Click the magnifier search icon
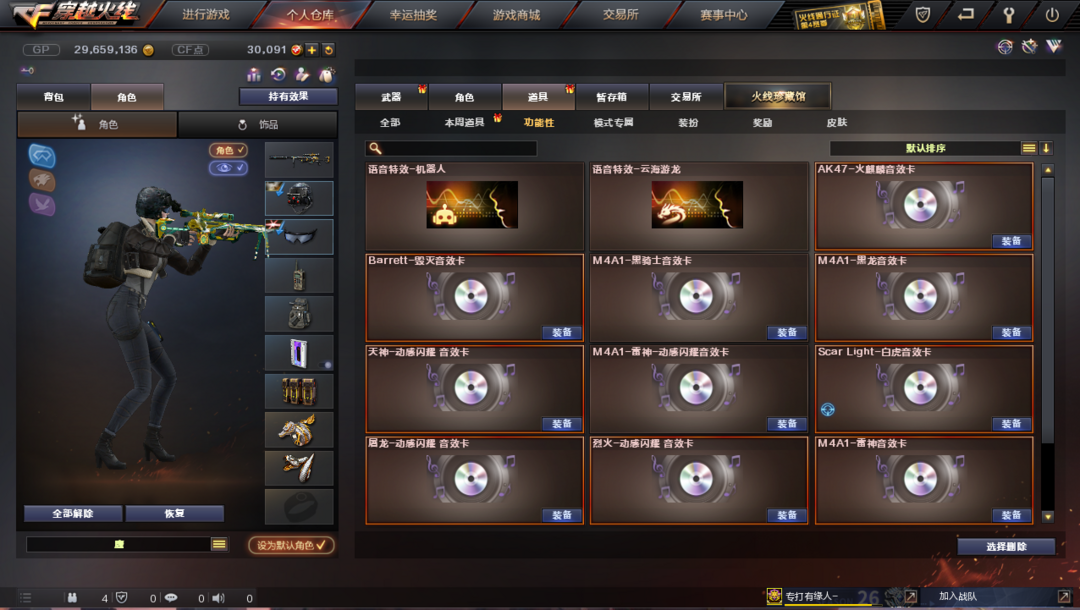 click(375, 148)
